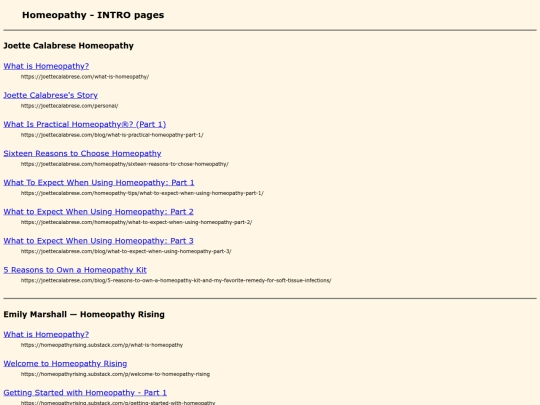Click the substack what-is-homeopathy URL text
540x405 pixels.
click(x=102, y=345)
